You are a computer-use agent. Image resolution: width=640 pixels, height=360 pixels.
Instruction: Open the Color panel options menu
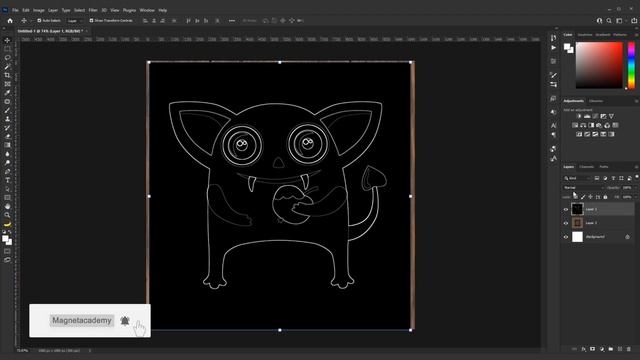[636, 35]
